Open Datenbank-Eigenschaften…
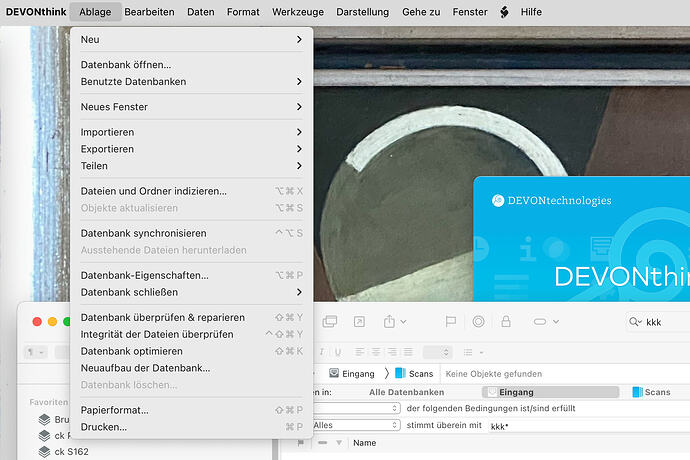690x460 pixels. (191, 276)
